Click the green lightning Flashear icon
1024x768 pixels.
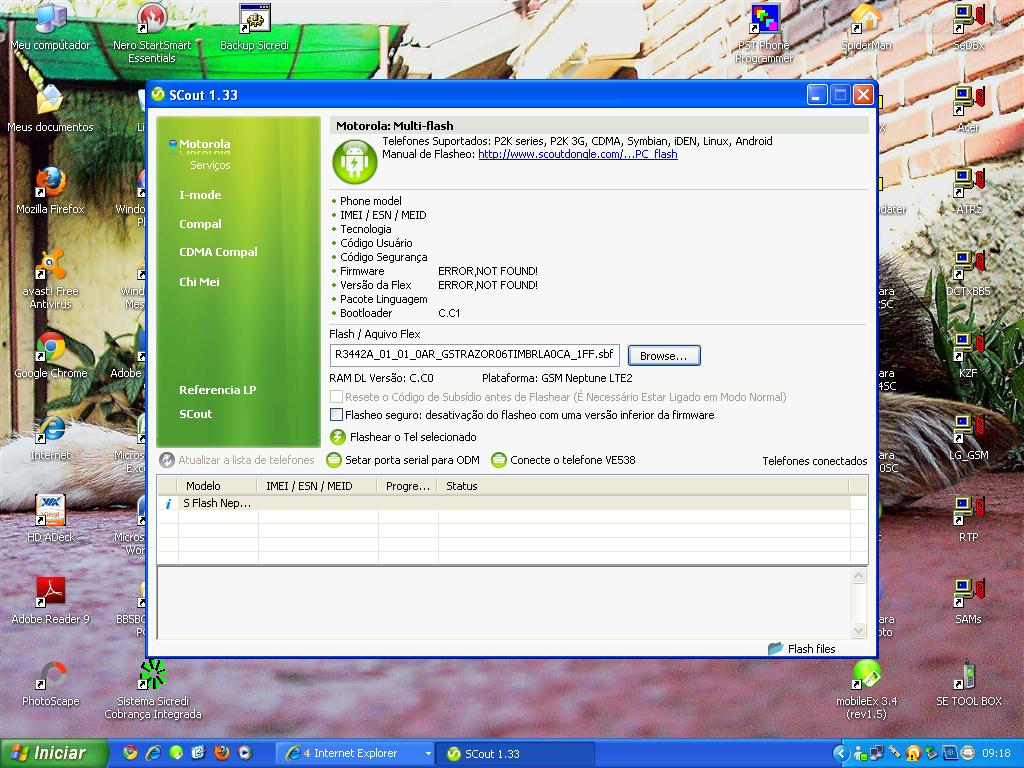point(338,437)
